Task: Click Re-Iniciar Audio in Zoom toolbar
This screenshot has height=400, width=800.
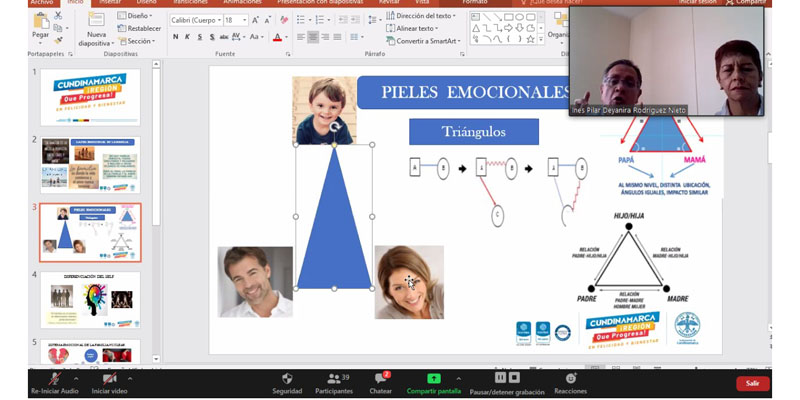Action: (55, 383)
